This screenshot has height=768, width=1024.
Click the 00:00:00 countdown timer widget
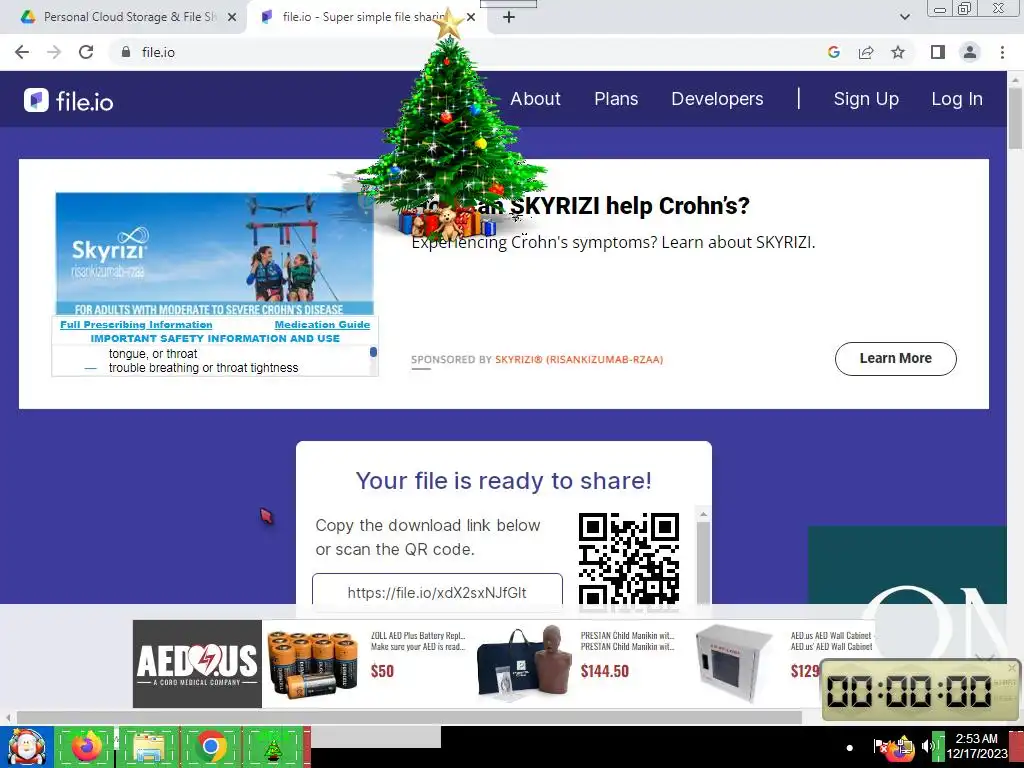point(919,690)
